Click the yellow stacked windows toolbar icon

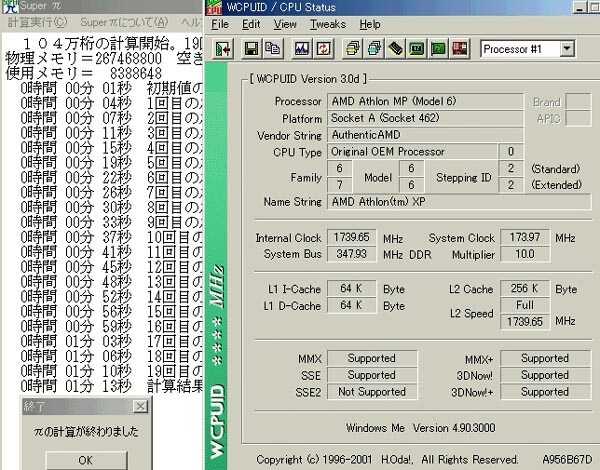tap(352, 49)
